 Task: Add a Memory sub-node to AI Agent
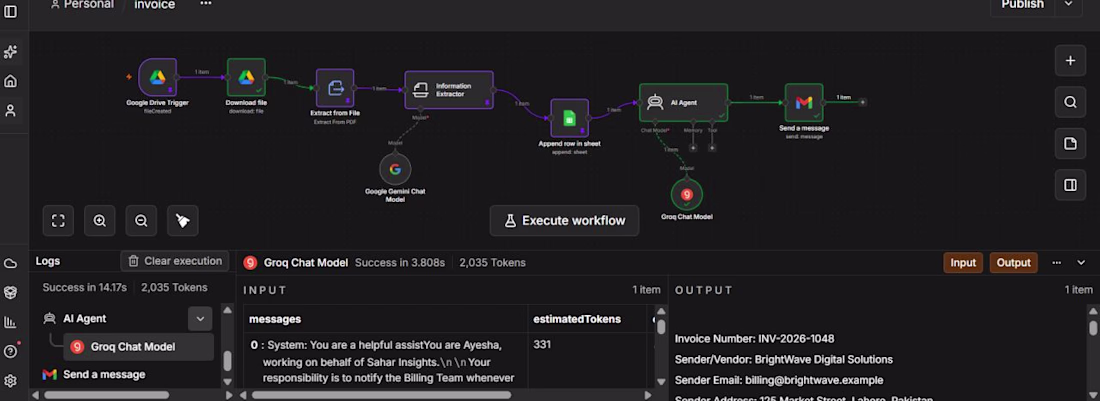(x=693, y=148)
